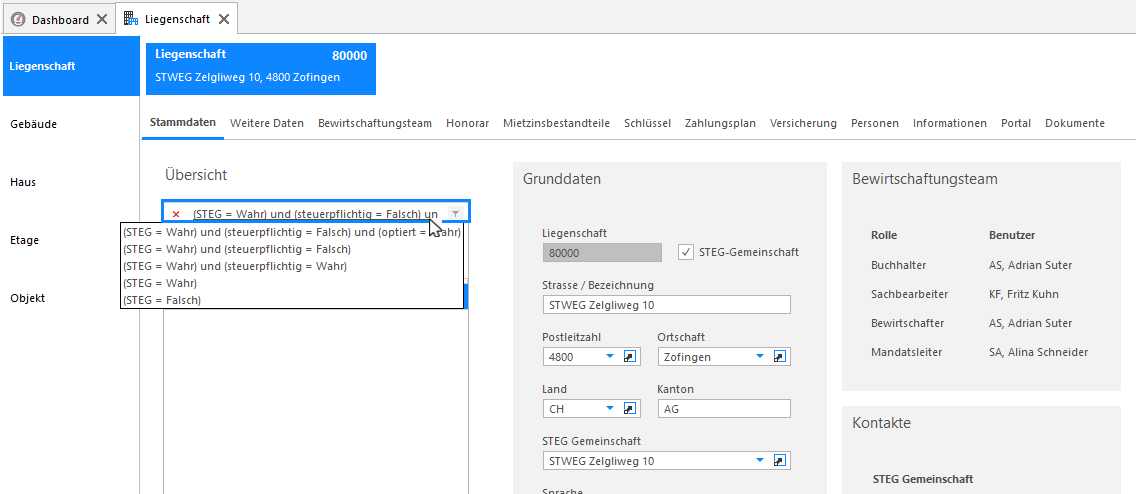Viewport: 1136px width, 494px height.
Task: Open the Weitere Daten tab
Action: tap(267, 123)
